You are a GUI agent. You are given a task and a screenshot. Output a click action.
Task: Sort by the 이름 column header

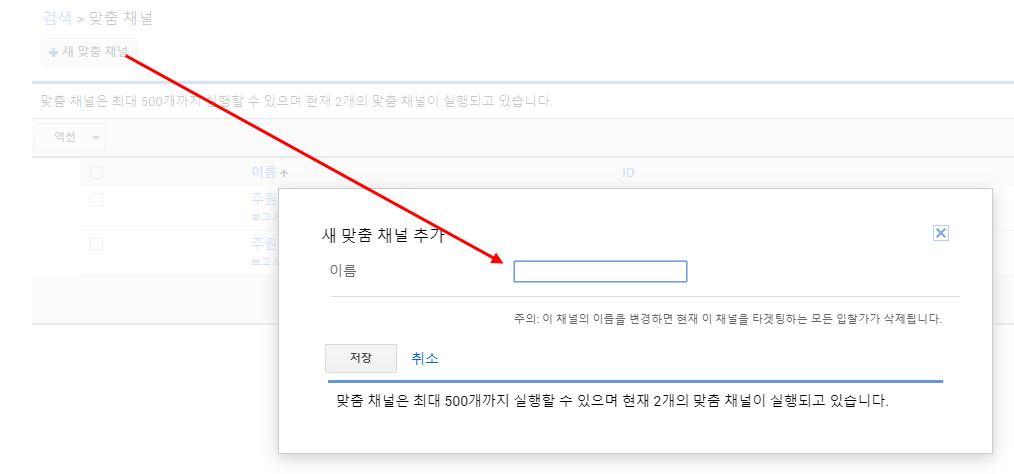(264, 173)
